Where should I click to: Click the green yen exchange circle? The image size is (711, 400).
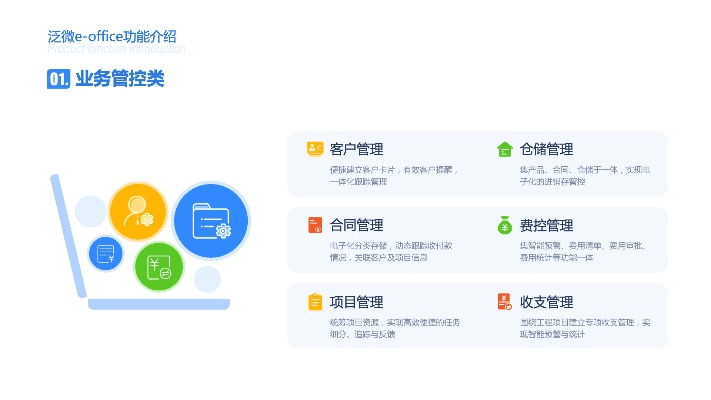(159, 267)
